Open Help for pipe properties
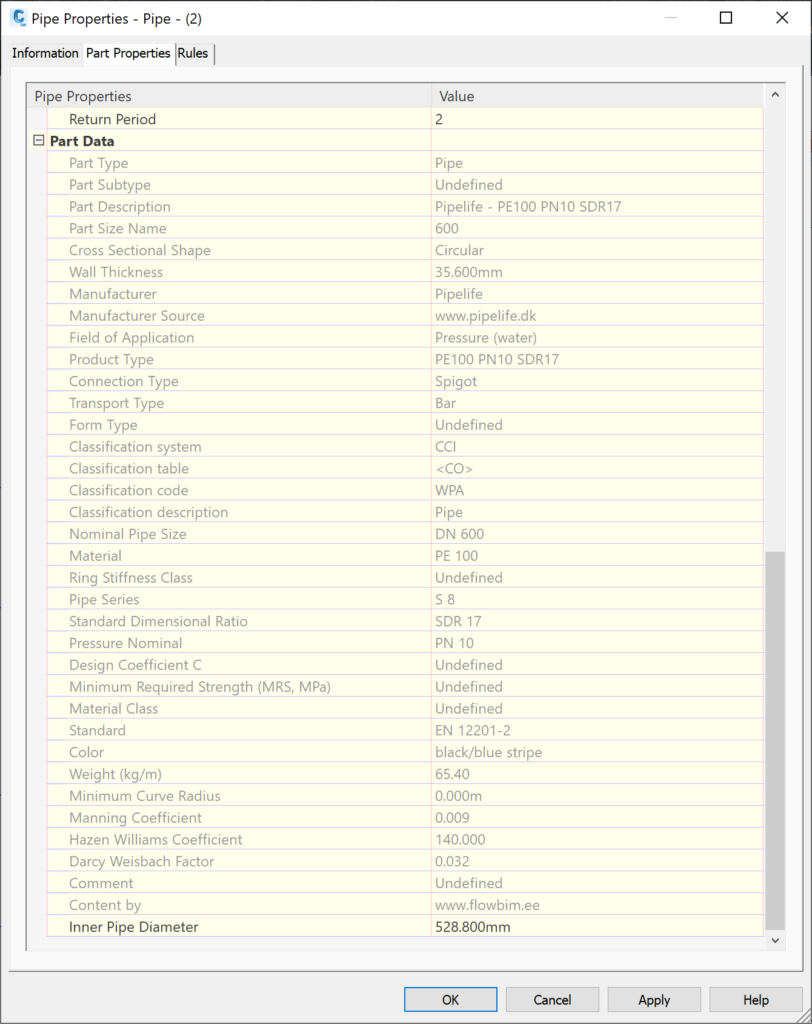 (x=756, y=999)
